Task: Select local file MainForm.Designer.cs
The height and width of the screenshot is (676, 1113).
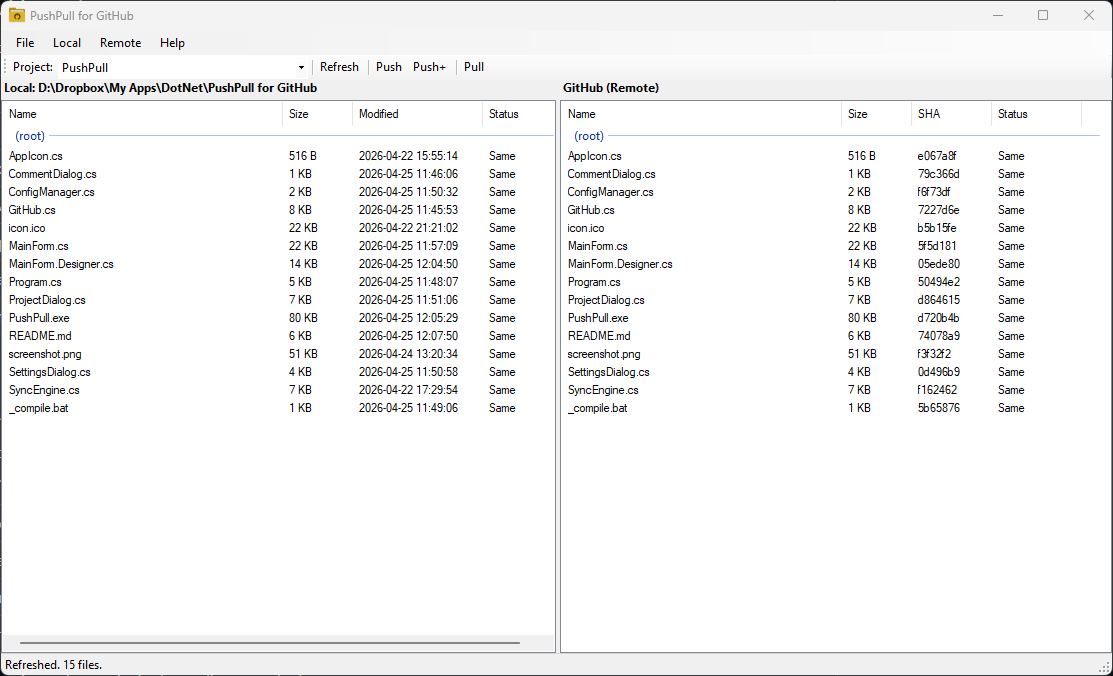Action: coord(61,264)
